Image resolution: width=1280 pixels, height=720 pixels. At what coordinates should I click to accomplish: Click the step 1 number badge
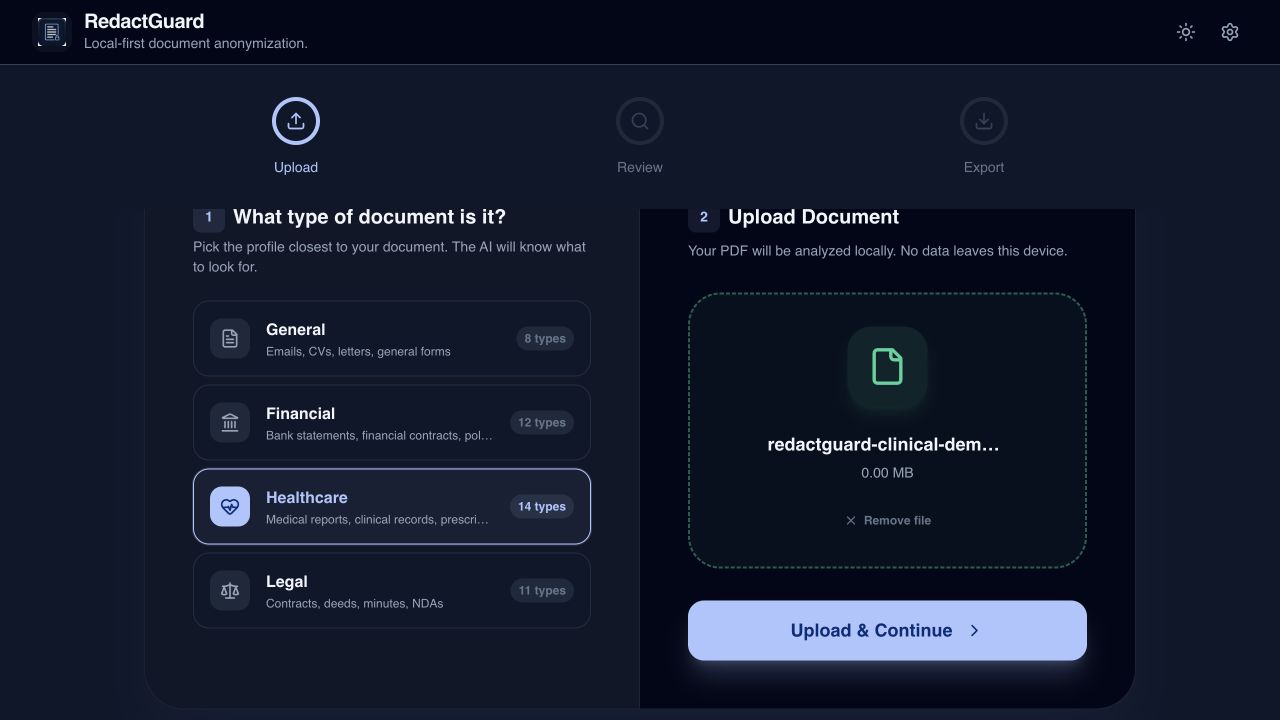point(209,217)
